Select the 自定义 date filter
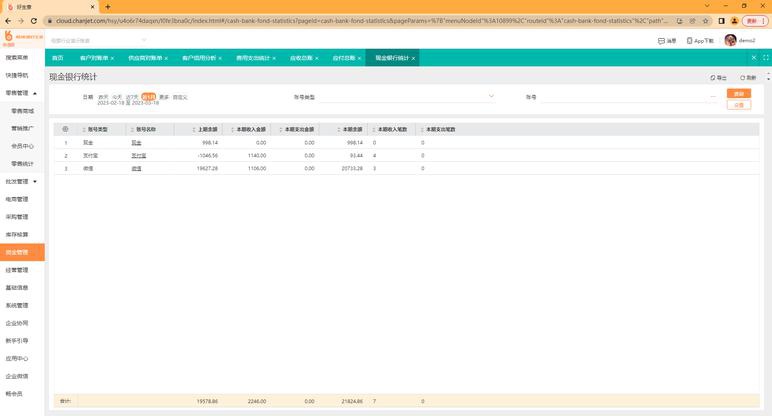This screenshot has height=416, width=772. (x=180, y=97)
